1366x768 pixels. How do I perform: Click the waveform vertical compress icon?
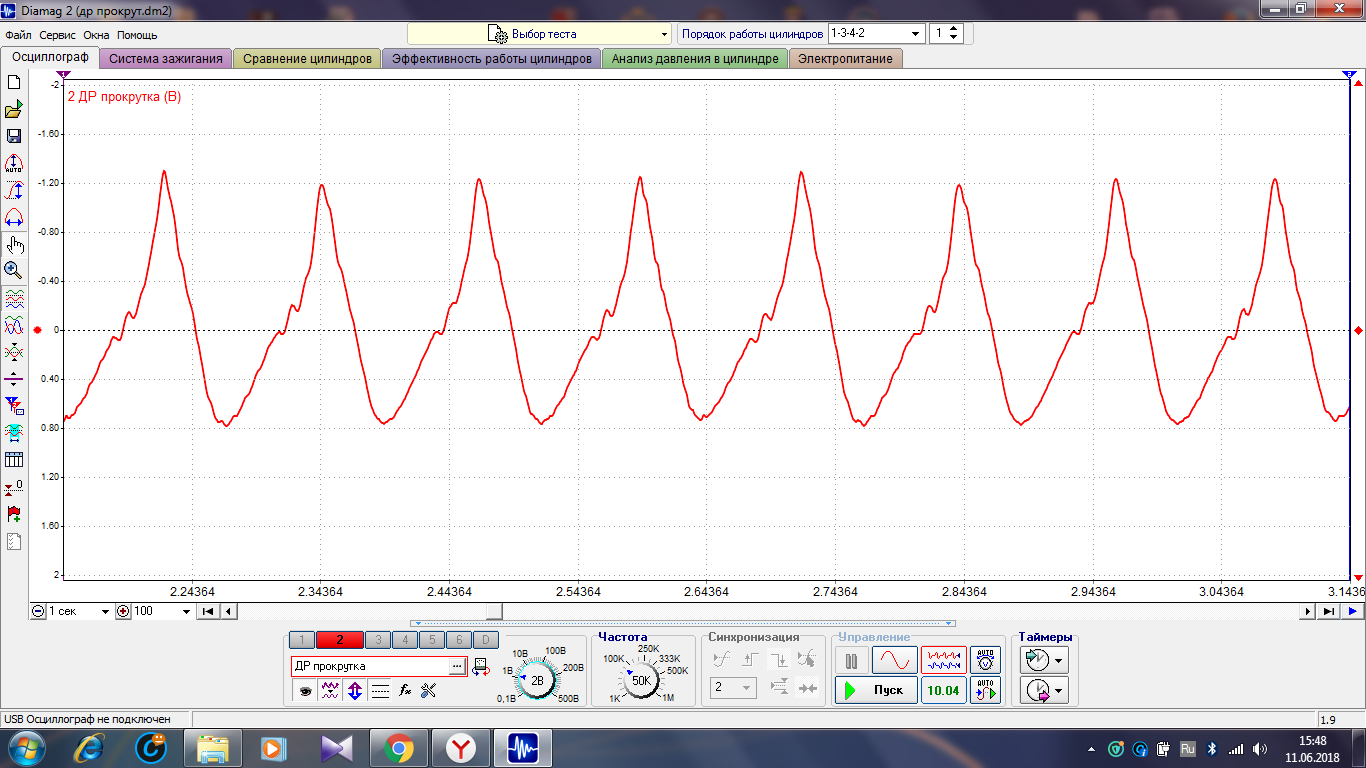pyautogui.click(x=14, y=352)
